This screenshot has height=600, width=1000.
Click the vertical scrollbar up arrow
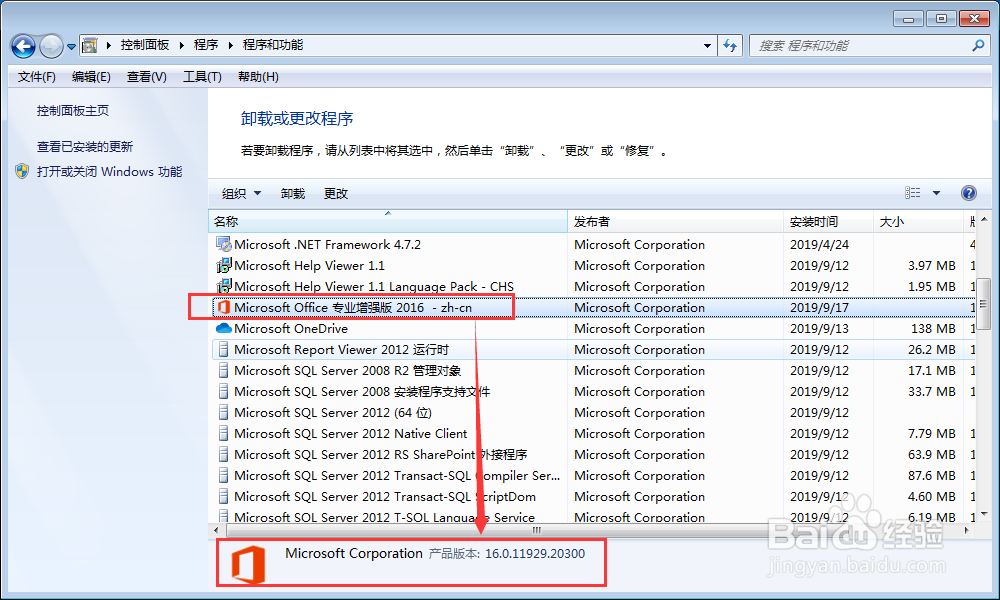(984, 220)
